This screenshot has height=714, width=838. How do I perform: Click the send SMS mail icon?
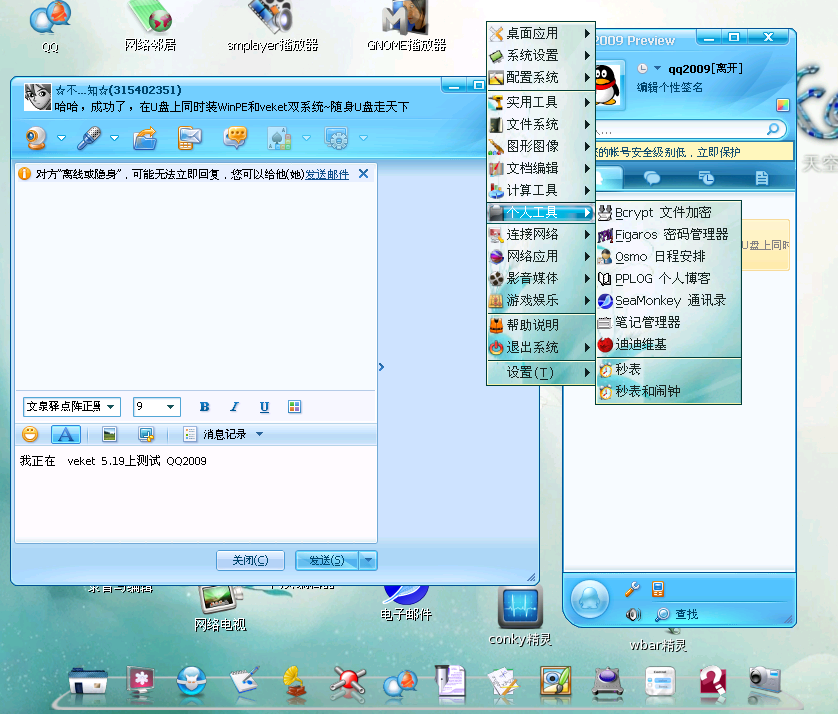[189, 138]
